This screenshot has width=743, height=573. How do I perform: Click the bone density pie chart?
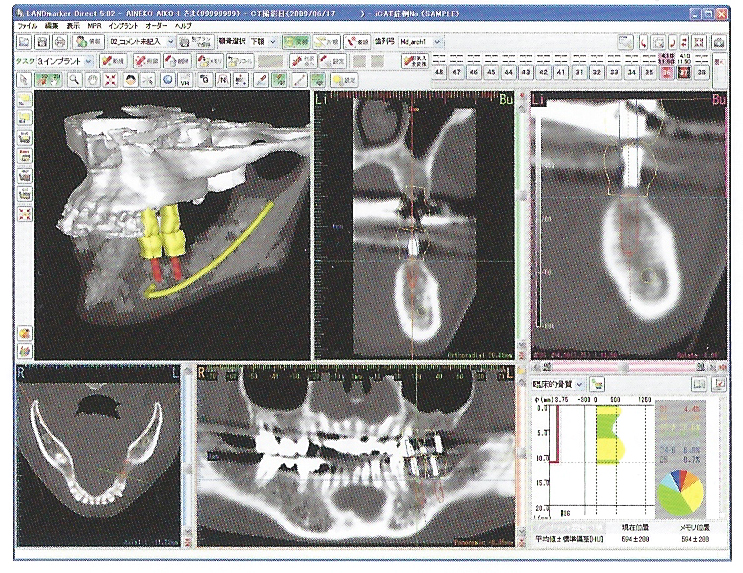pos(681,490)
